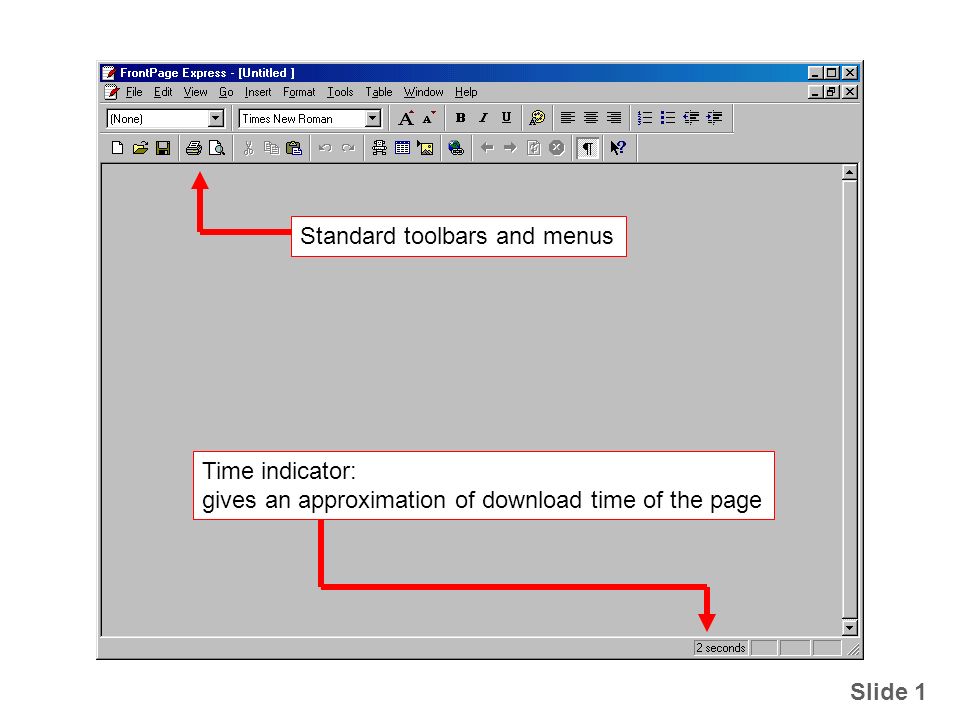This screenshot has width=960, height=720.
Task: Expand the Times New Roman font dropdown
Action: [372, 118]
